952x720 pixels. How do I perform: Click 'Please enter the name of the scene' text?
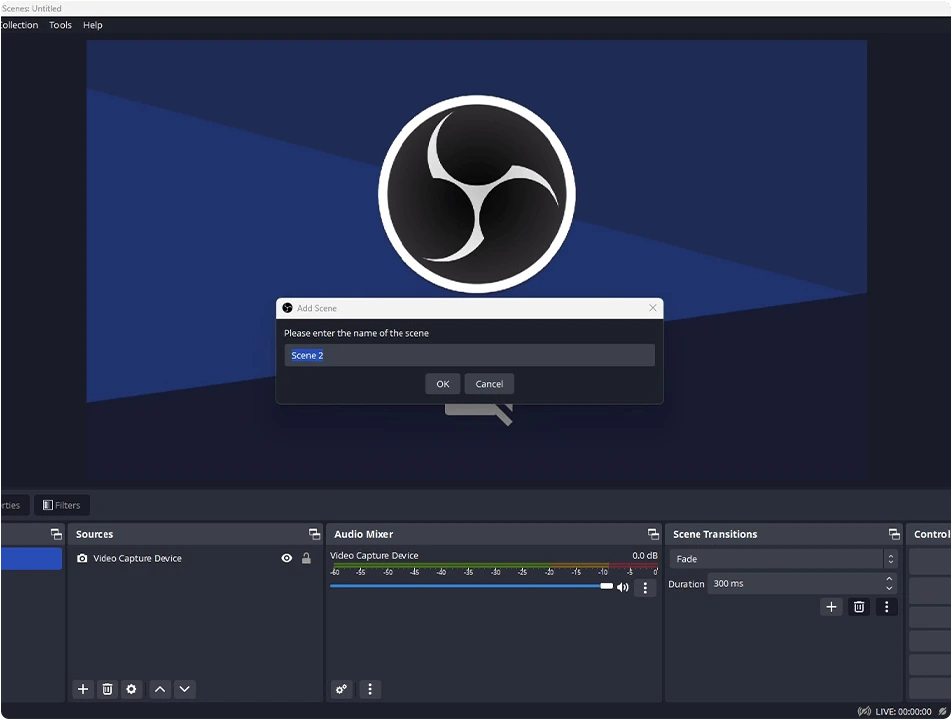356,333
